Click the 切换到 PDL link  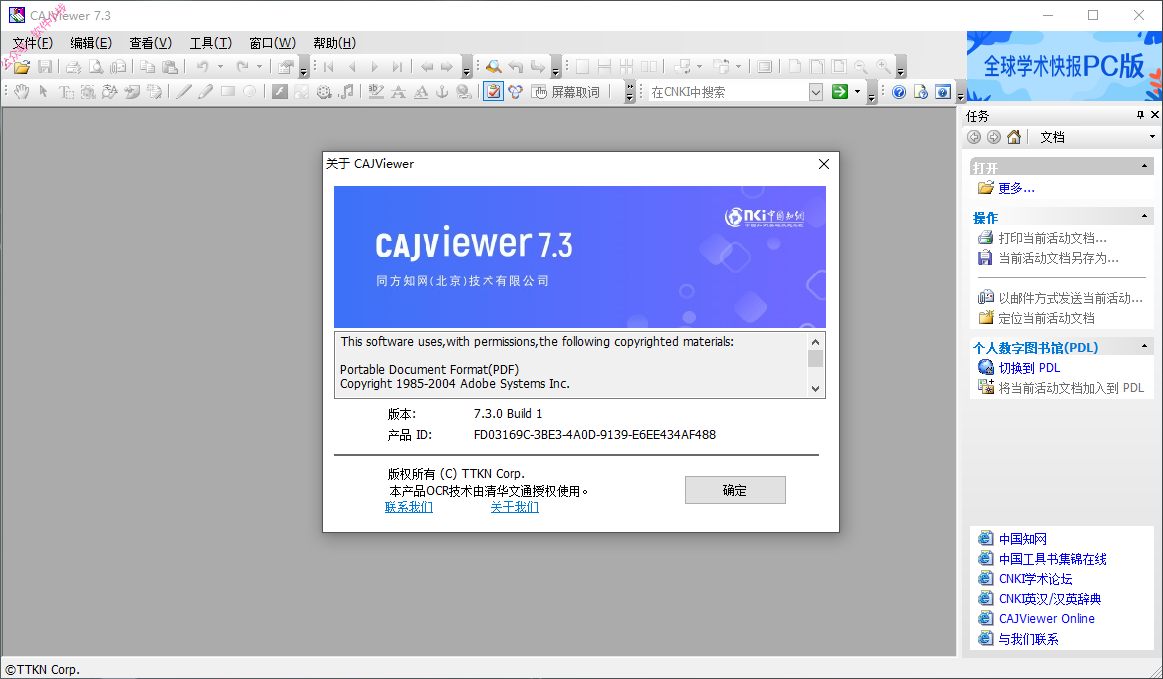[1029, 367]
